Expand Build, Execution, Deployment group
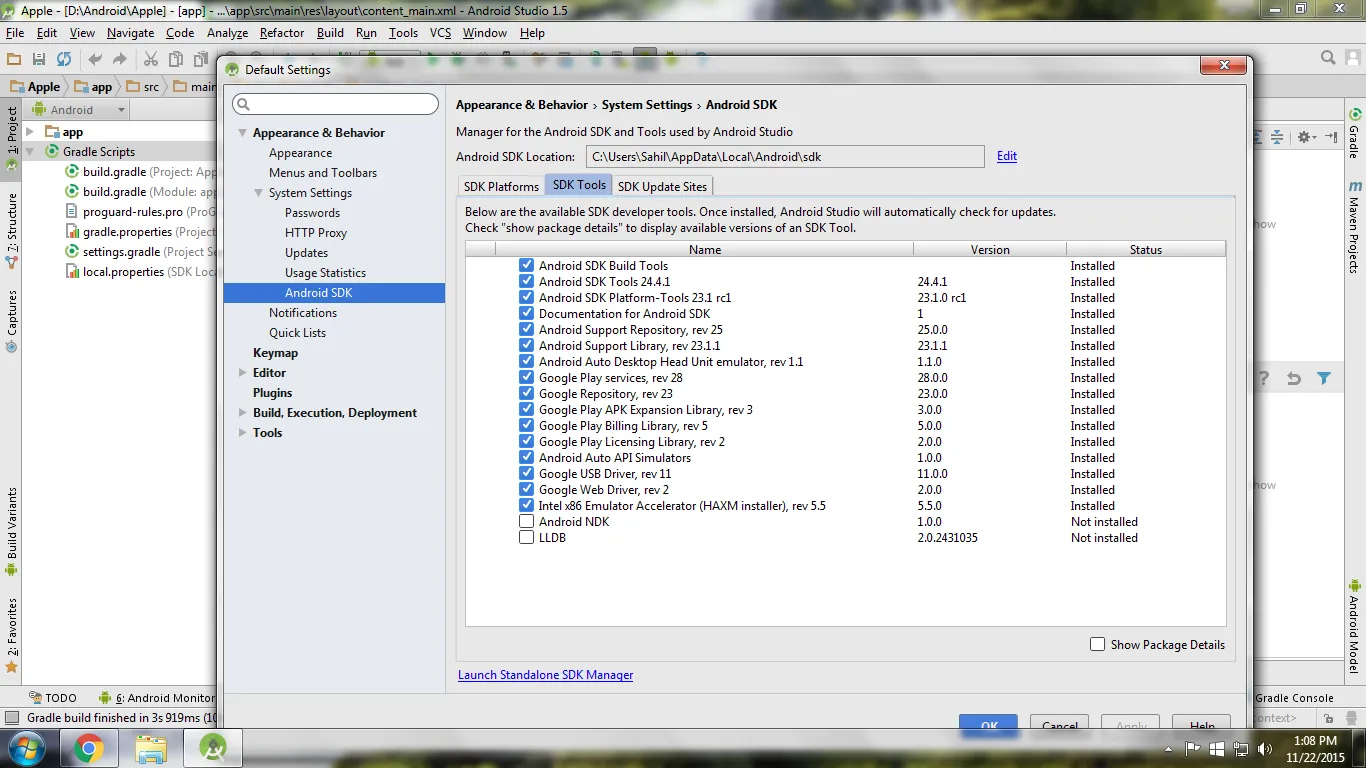Image resolution: width=1366 pixels, height=768 pixels. coord(242,413)
